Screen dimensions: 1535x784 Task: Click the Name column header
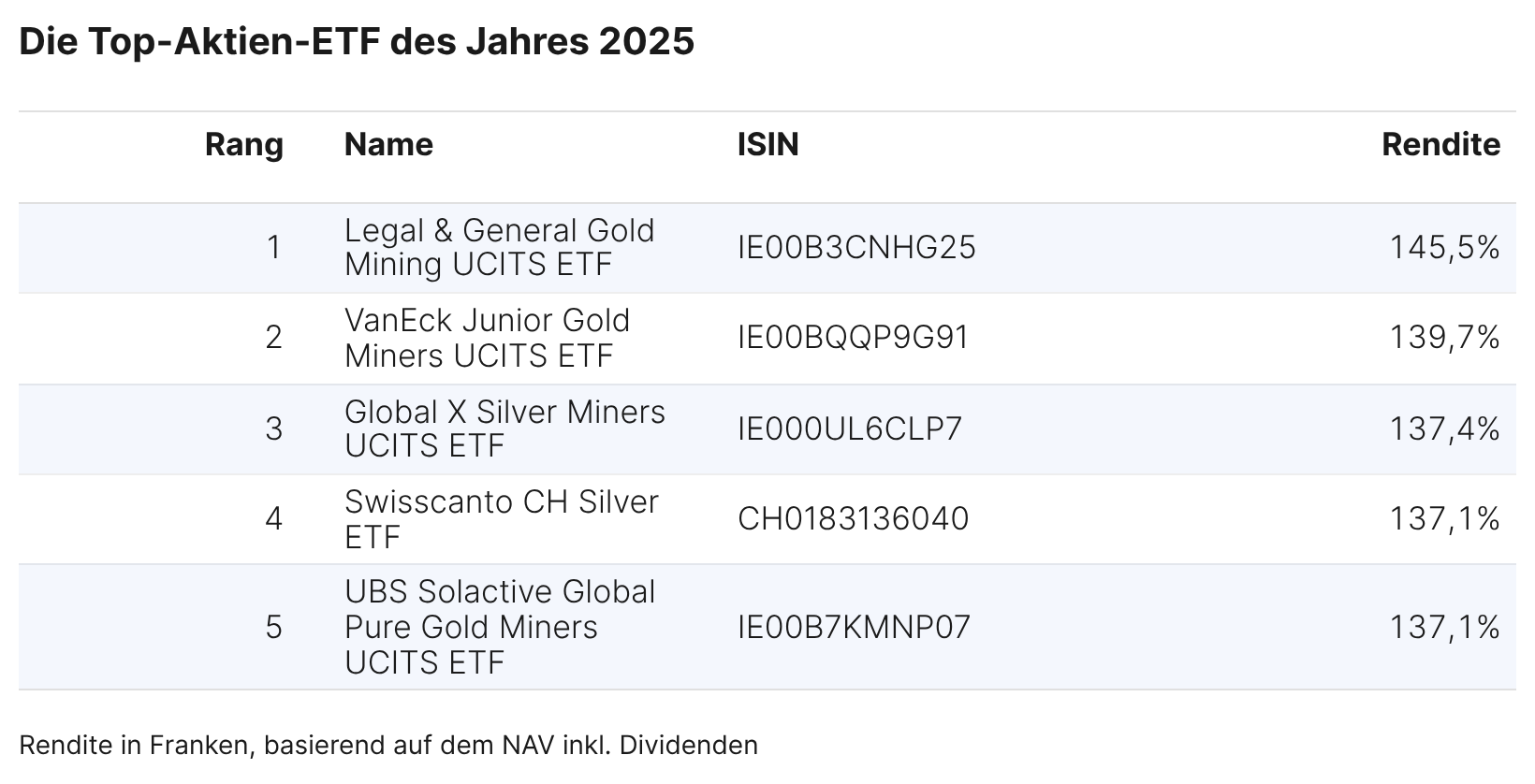coord(388,145)
